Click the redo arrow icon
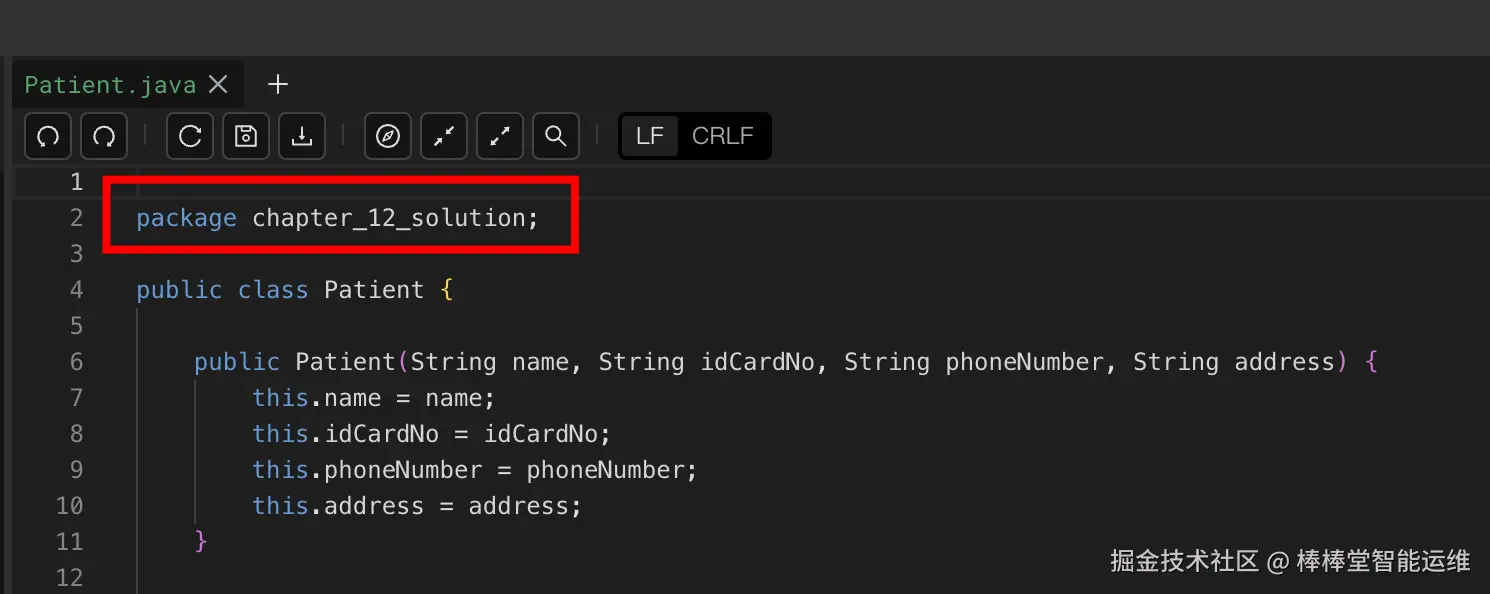The image size is (1490, 594). [x=103, y=136]
